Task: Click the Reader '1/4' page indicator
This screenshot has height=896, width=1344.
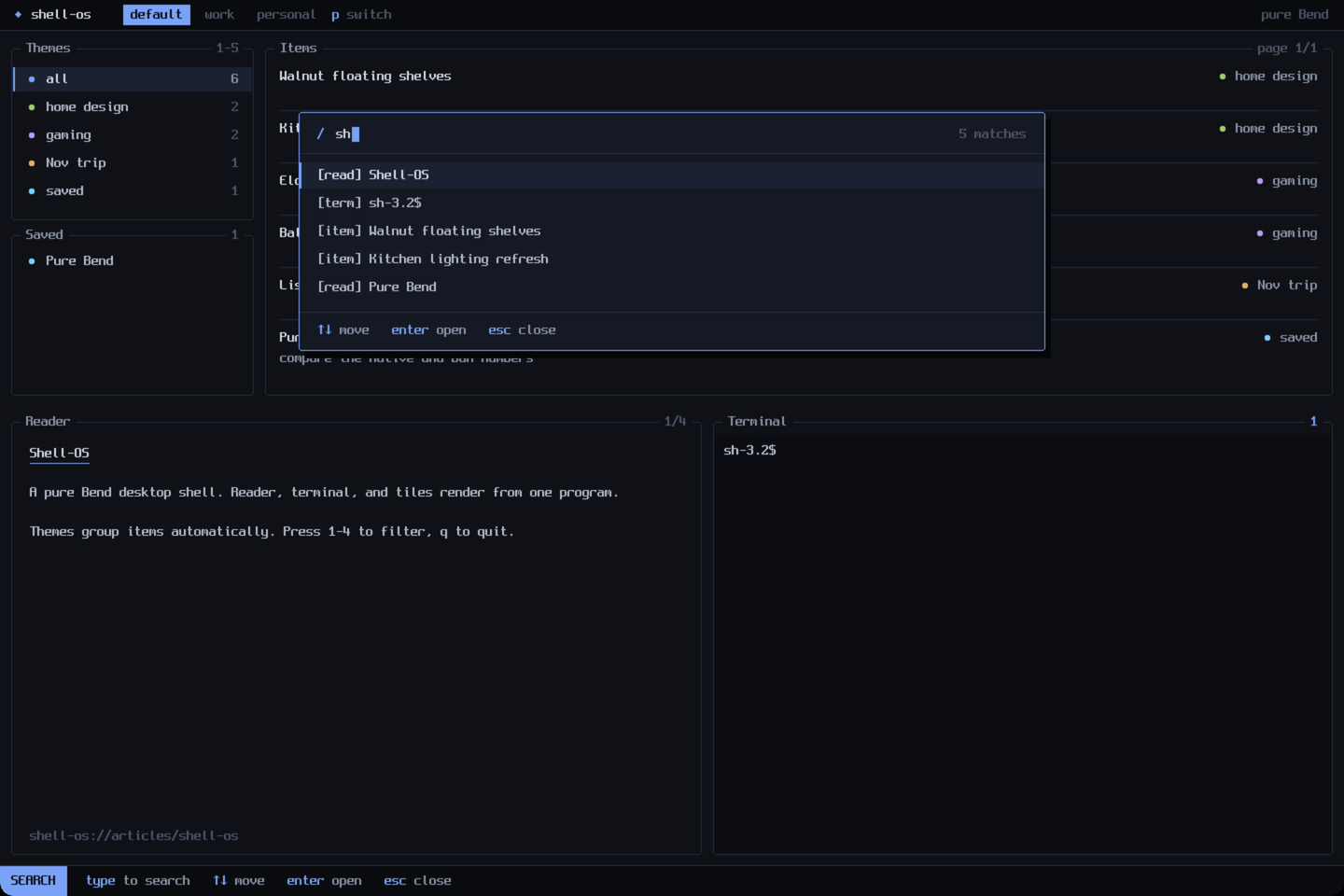Action: click(675, 421)
